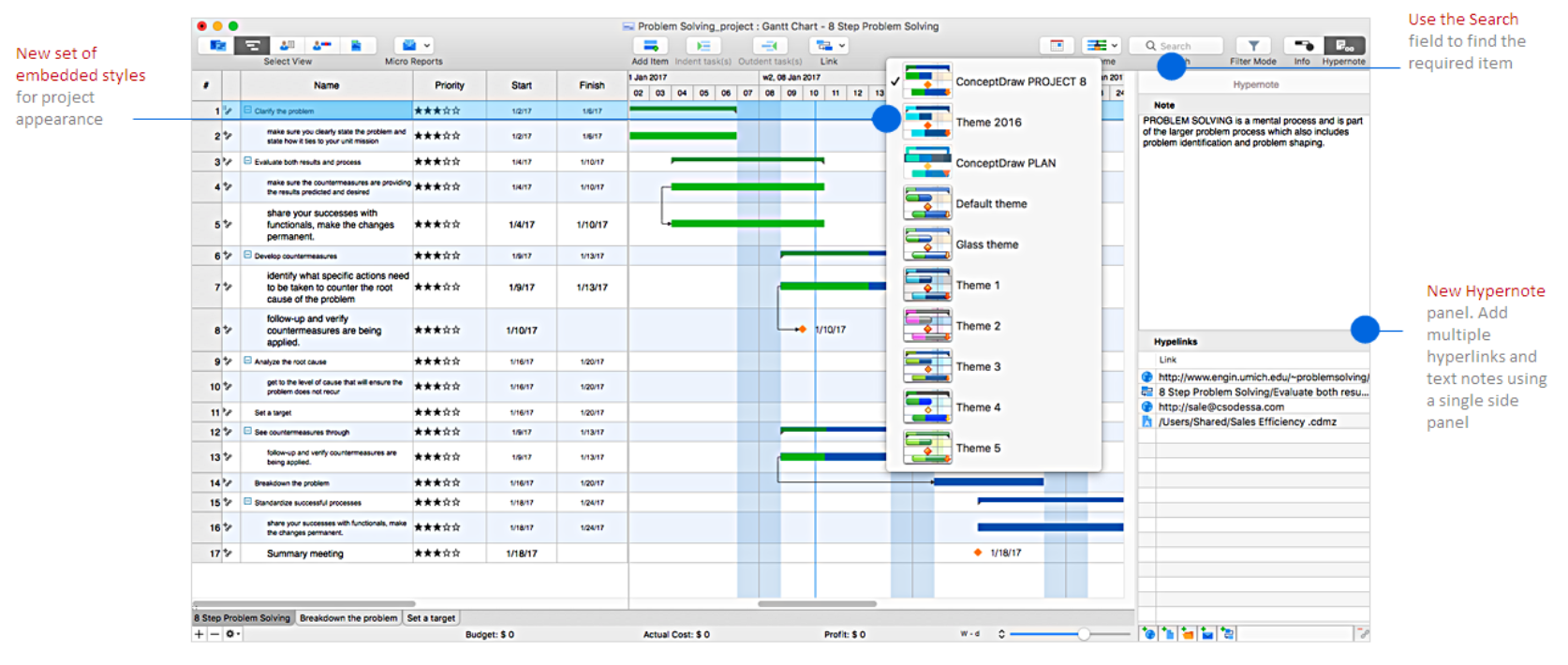This screenshot has width=1568, height=665.
Task: Click the task table horizontal scrollbar
Action: click(303, 604)
